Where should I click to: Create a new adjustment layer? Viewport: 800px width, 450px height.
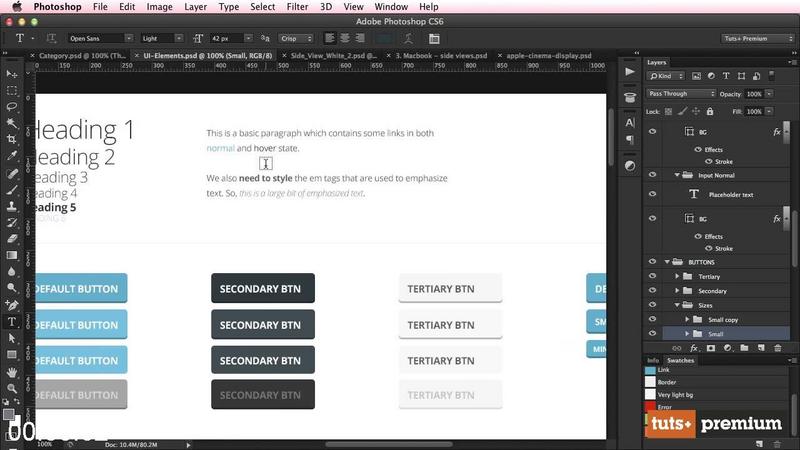[728, 348]
